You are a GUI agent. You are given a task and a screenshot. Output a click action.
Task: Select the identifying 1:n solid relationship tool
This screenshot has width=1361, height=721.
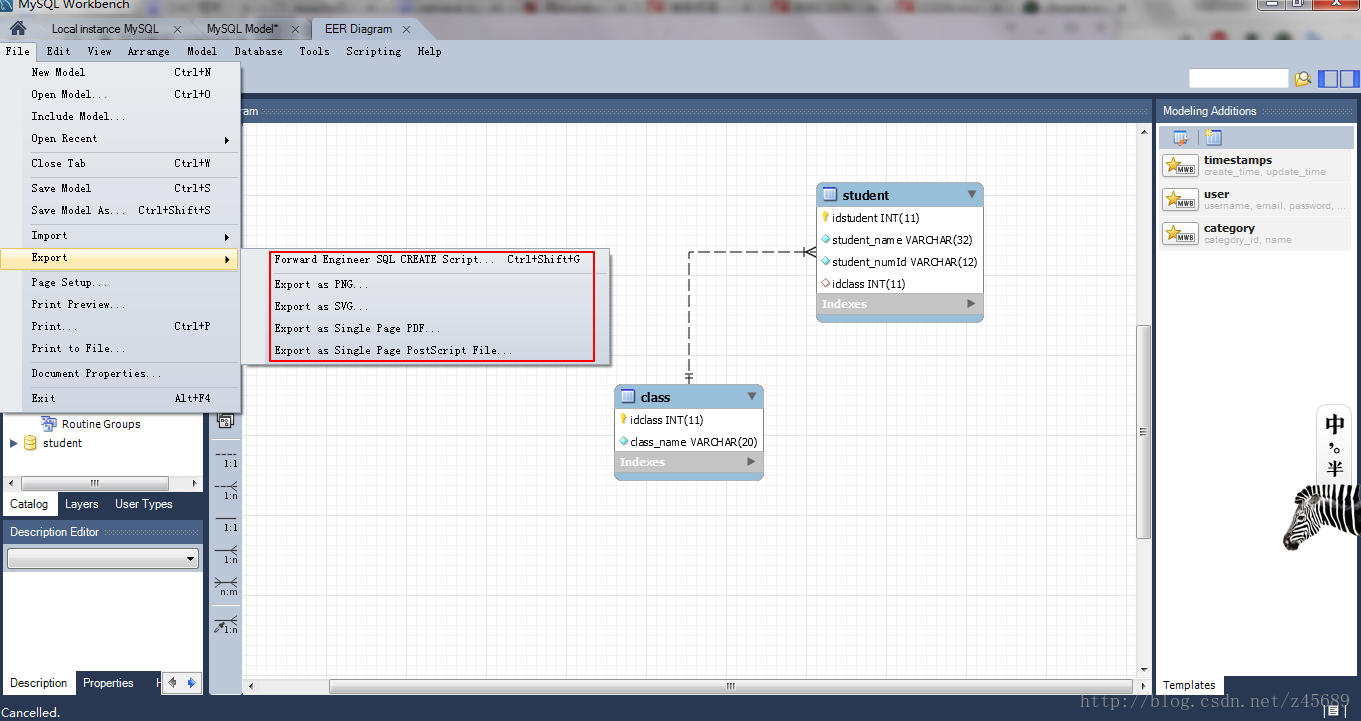tap(226, 554)
